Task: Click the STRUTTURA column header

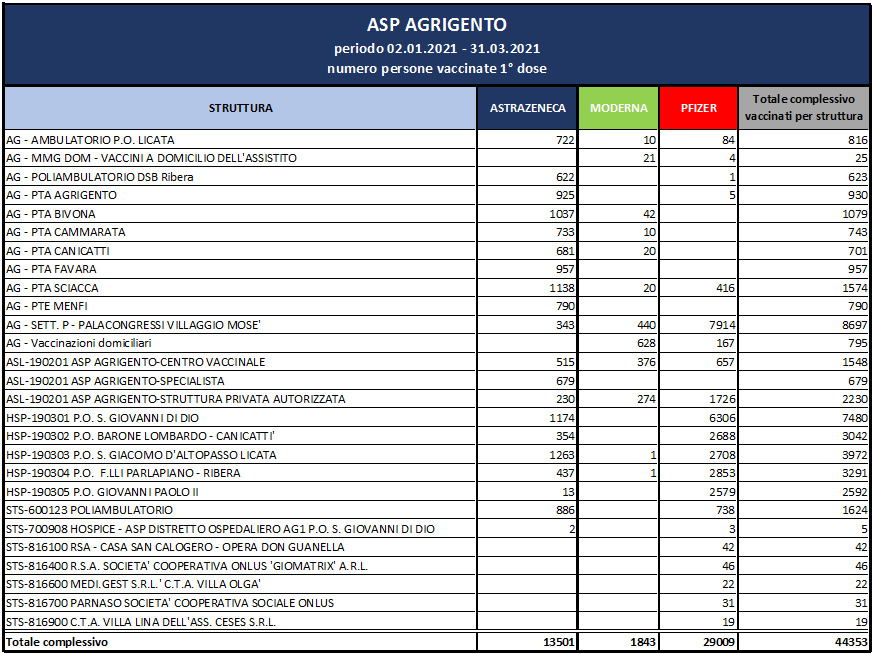Action: pyautogui.click(x=240, y=108)
